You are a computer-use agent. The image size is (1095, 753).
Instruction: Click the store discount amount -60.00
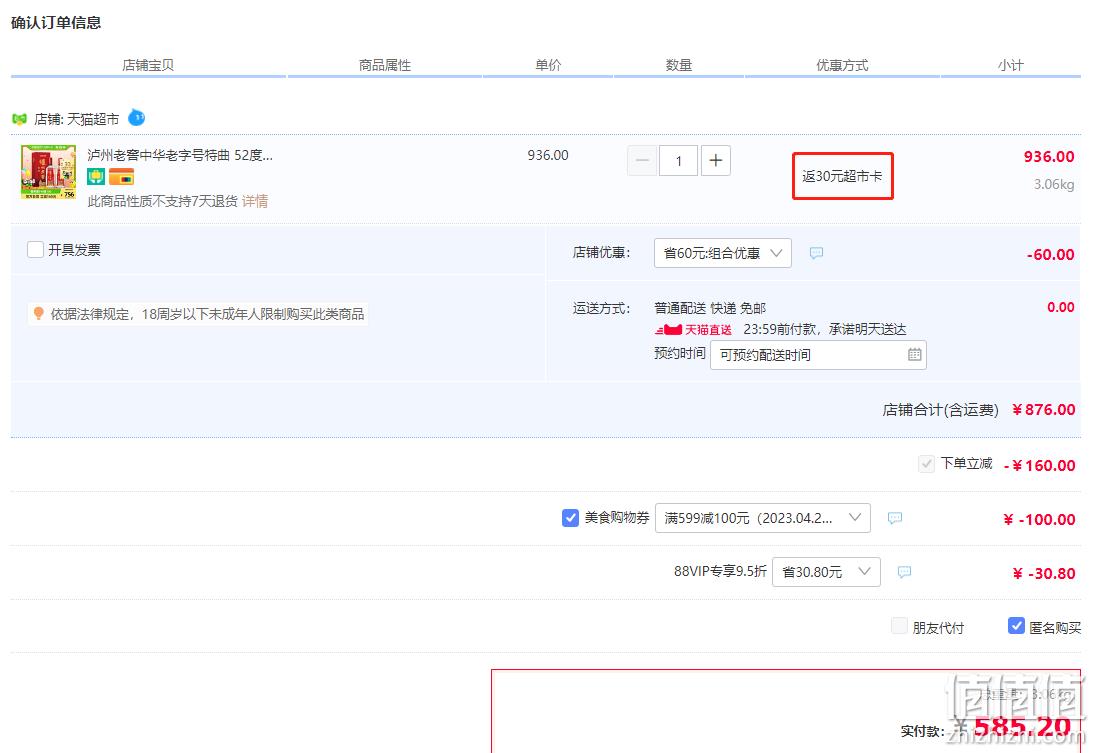pos(1050,255)
